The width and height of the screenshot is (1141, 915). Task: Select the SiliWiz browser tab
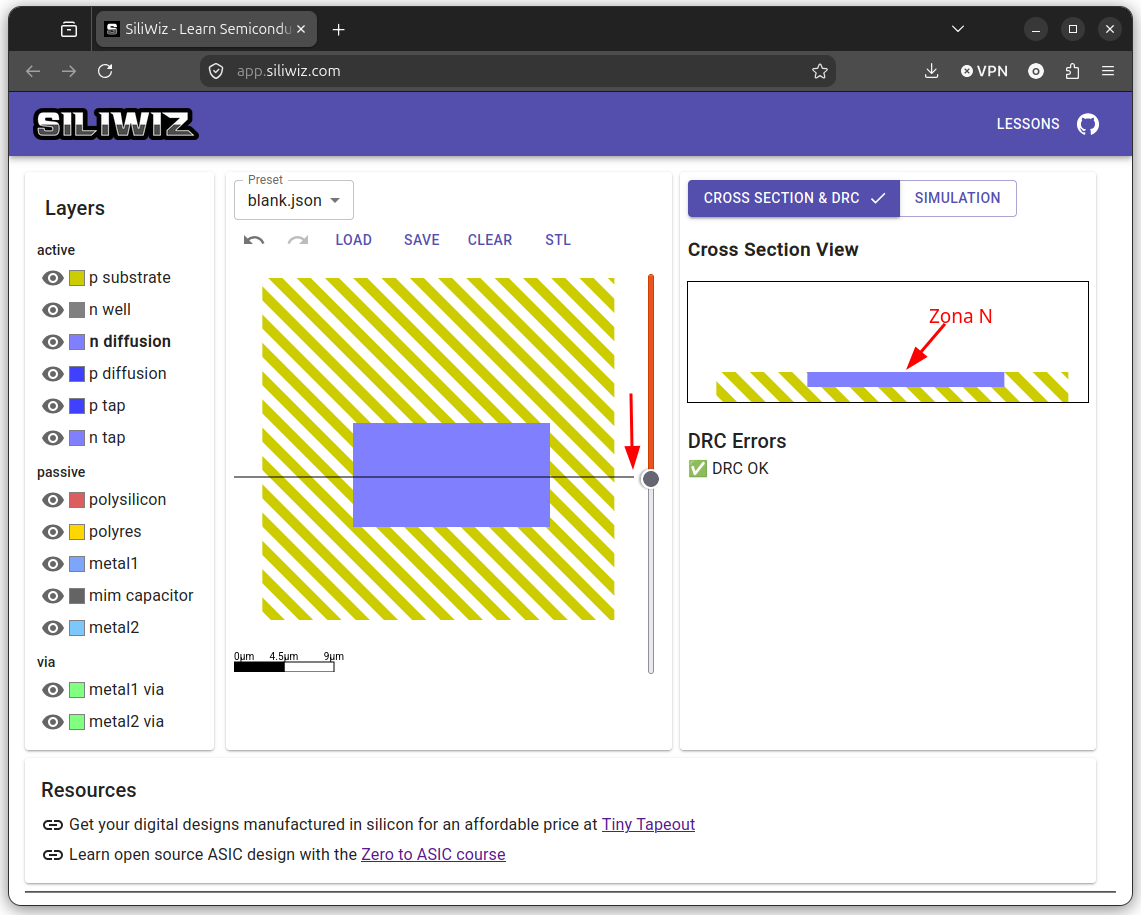click(207, 29)
